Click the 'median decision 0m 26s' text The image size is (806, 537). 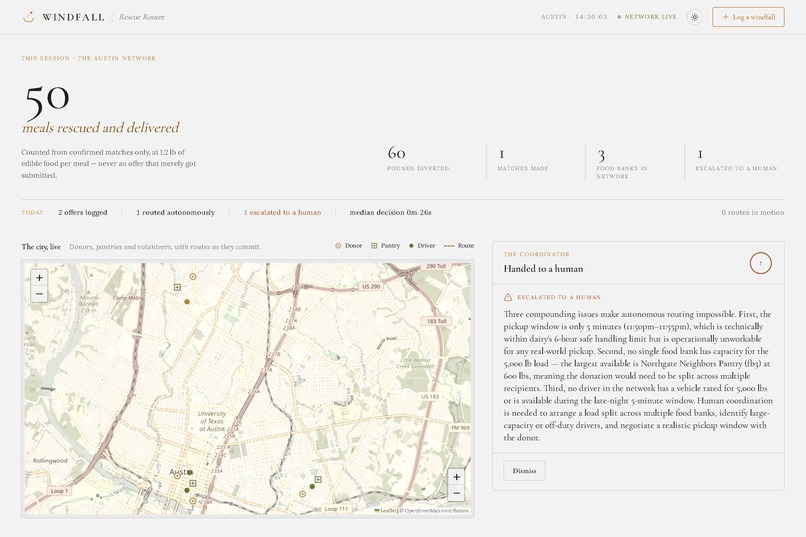[391, 212]
